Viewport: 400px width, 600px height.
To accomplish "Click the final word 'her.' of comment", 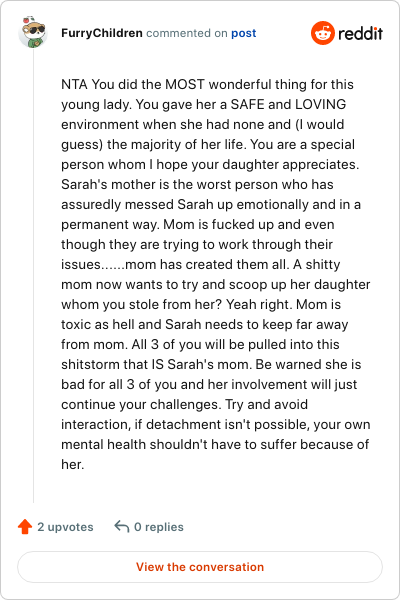I will [72, 464].
